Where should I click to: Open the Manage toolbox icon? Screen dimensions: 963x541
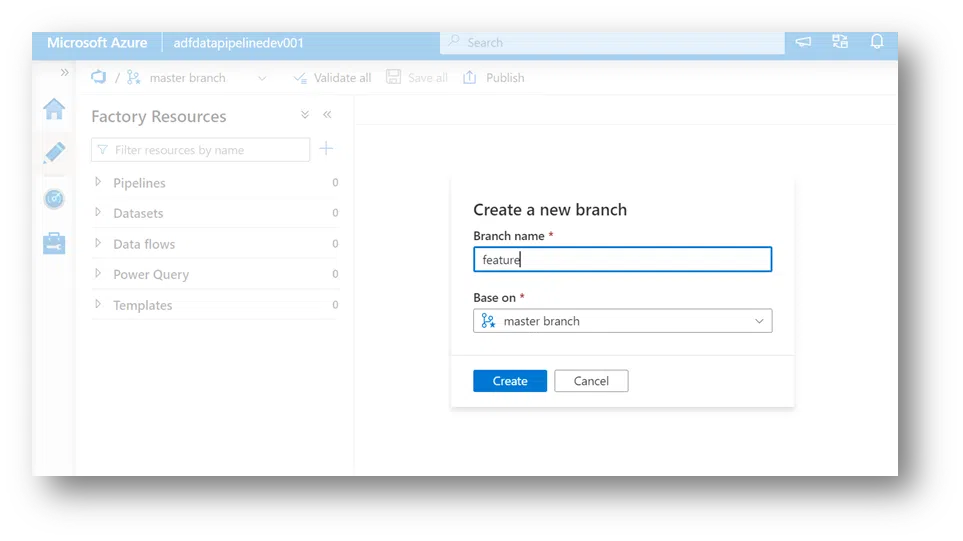pyautogui.click(x=54, y=243)
